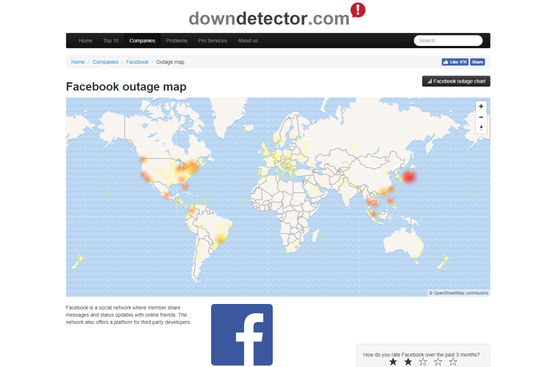This screenshot has height=367, width=560.
Task: Zoom out on the outage map
Action: tap(481, 117)
